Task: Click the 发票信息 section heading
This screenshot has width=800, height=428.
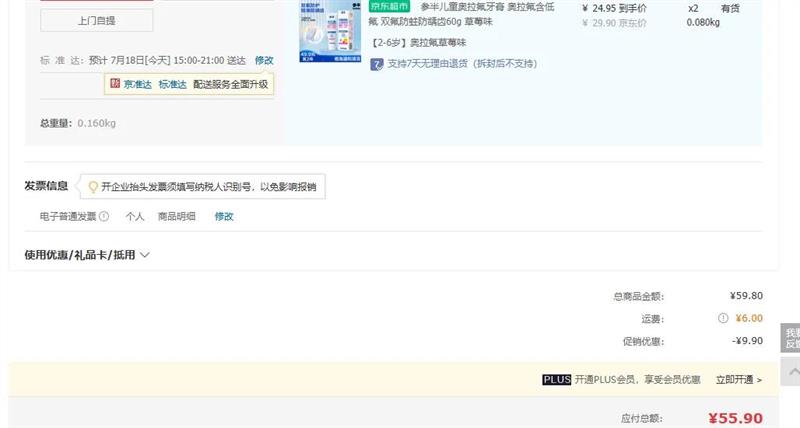Action: click(46, 186)
